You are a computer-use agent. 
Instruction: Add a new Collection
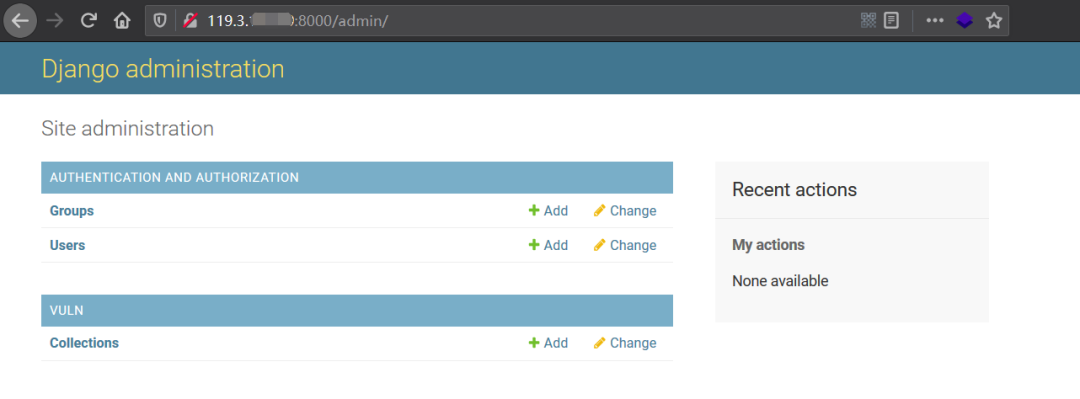tap(548, 343)
